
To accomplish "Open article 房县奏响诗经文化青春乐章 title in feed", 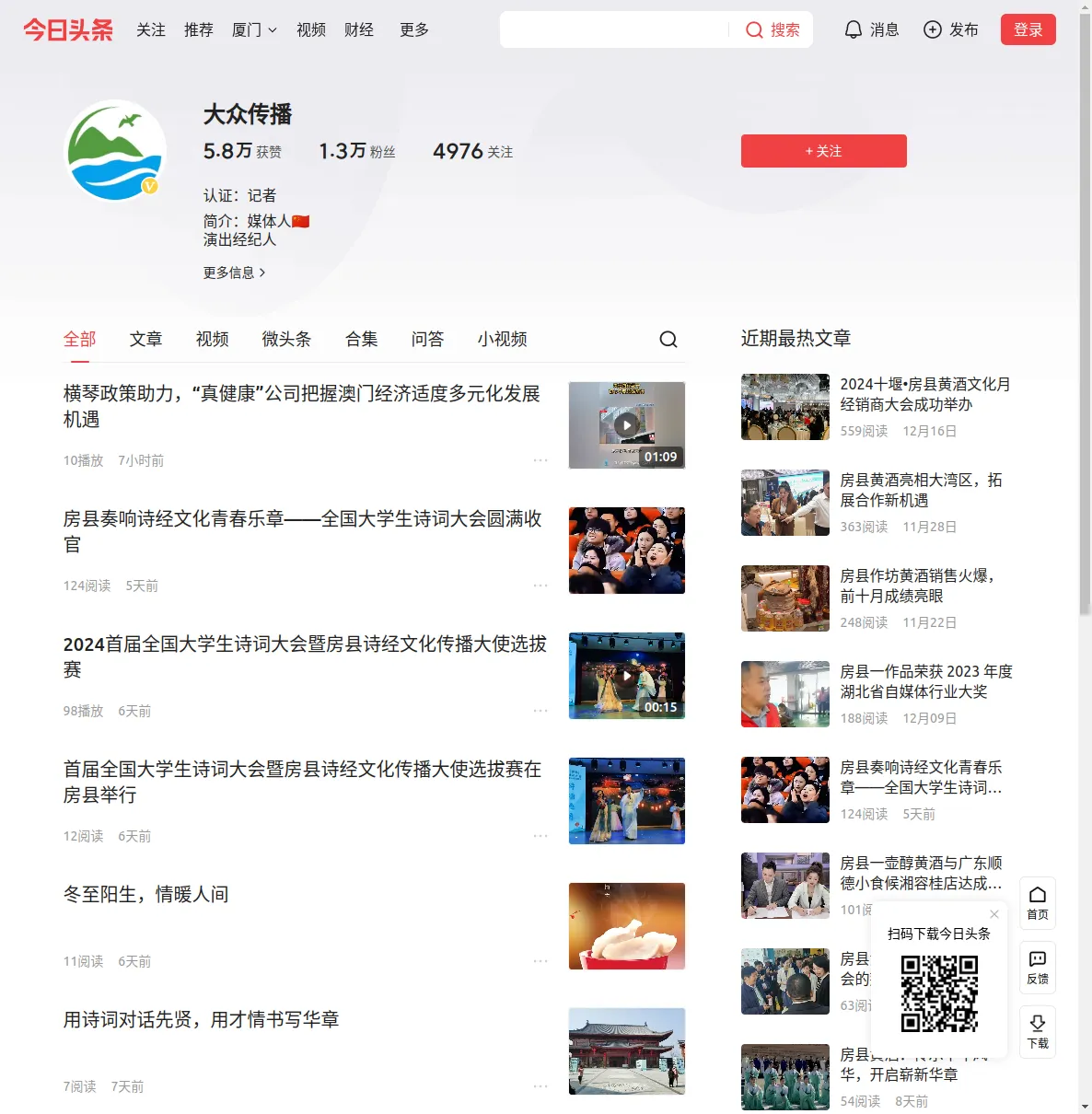I will 303,531.
